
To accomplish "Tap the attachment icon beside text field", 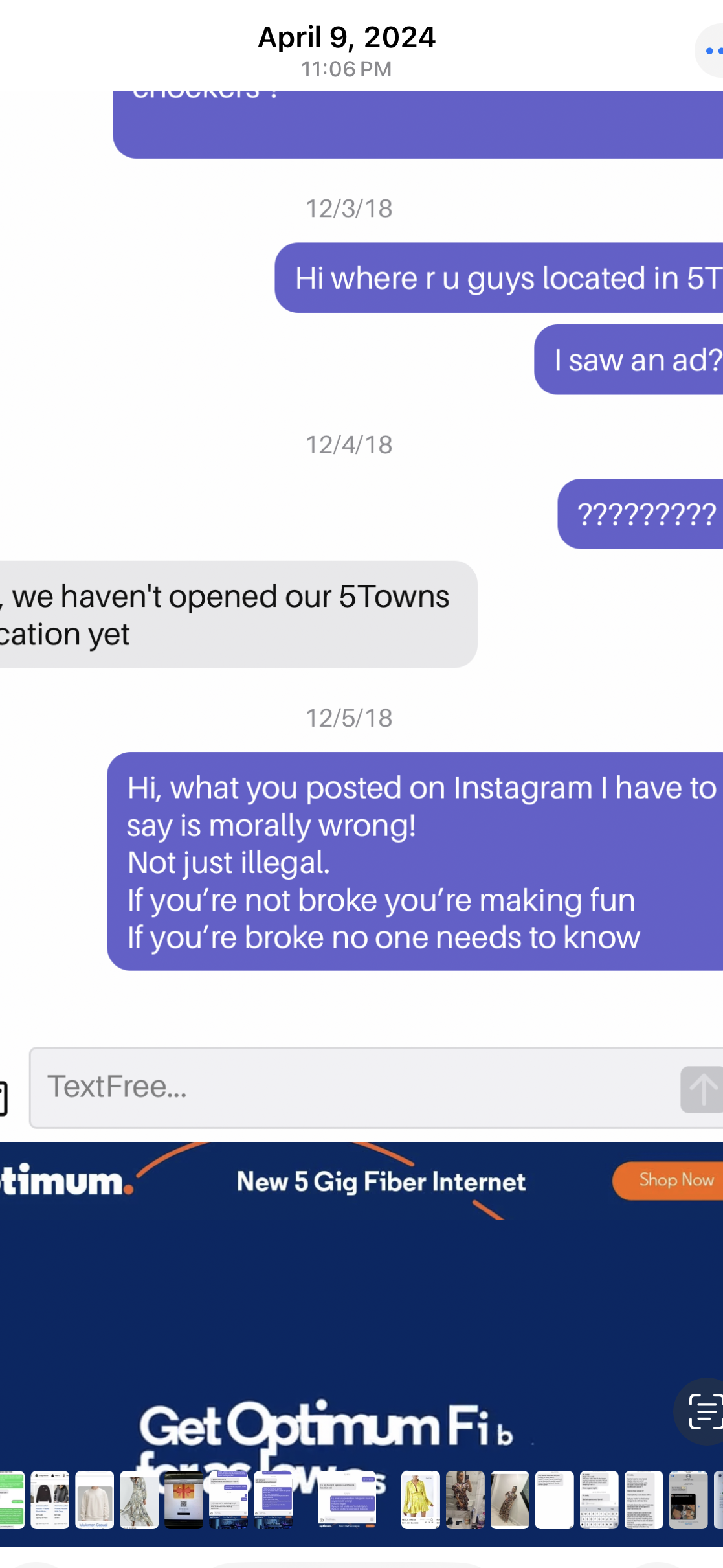I will pyautogui.click(x=3, y=1098).
